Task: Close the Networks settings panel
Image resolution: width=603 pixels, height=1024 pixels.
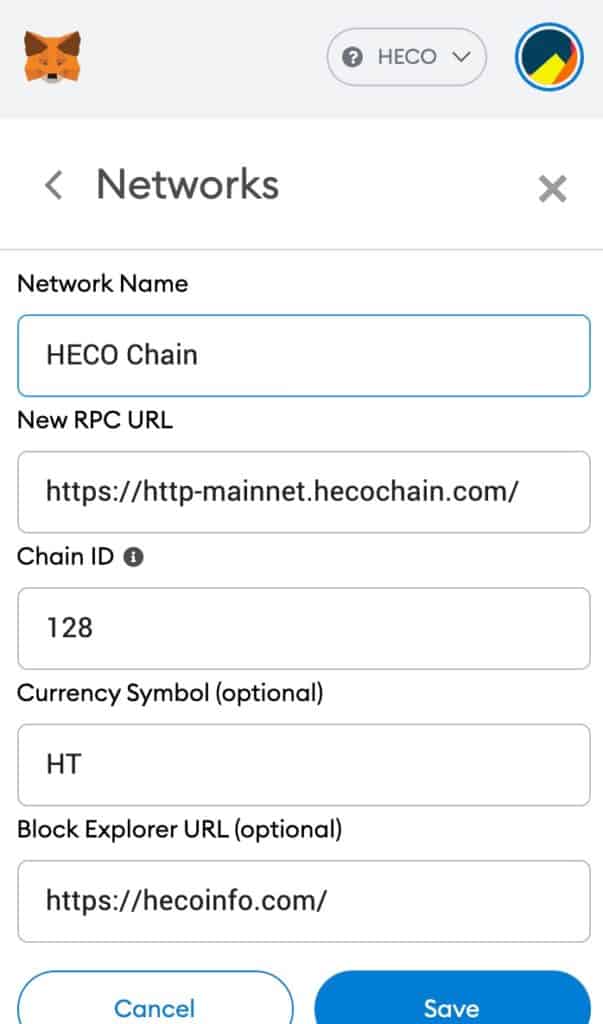Action: tap(552, 189)
